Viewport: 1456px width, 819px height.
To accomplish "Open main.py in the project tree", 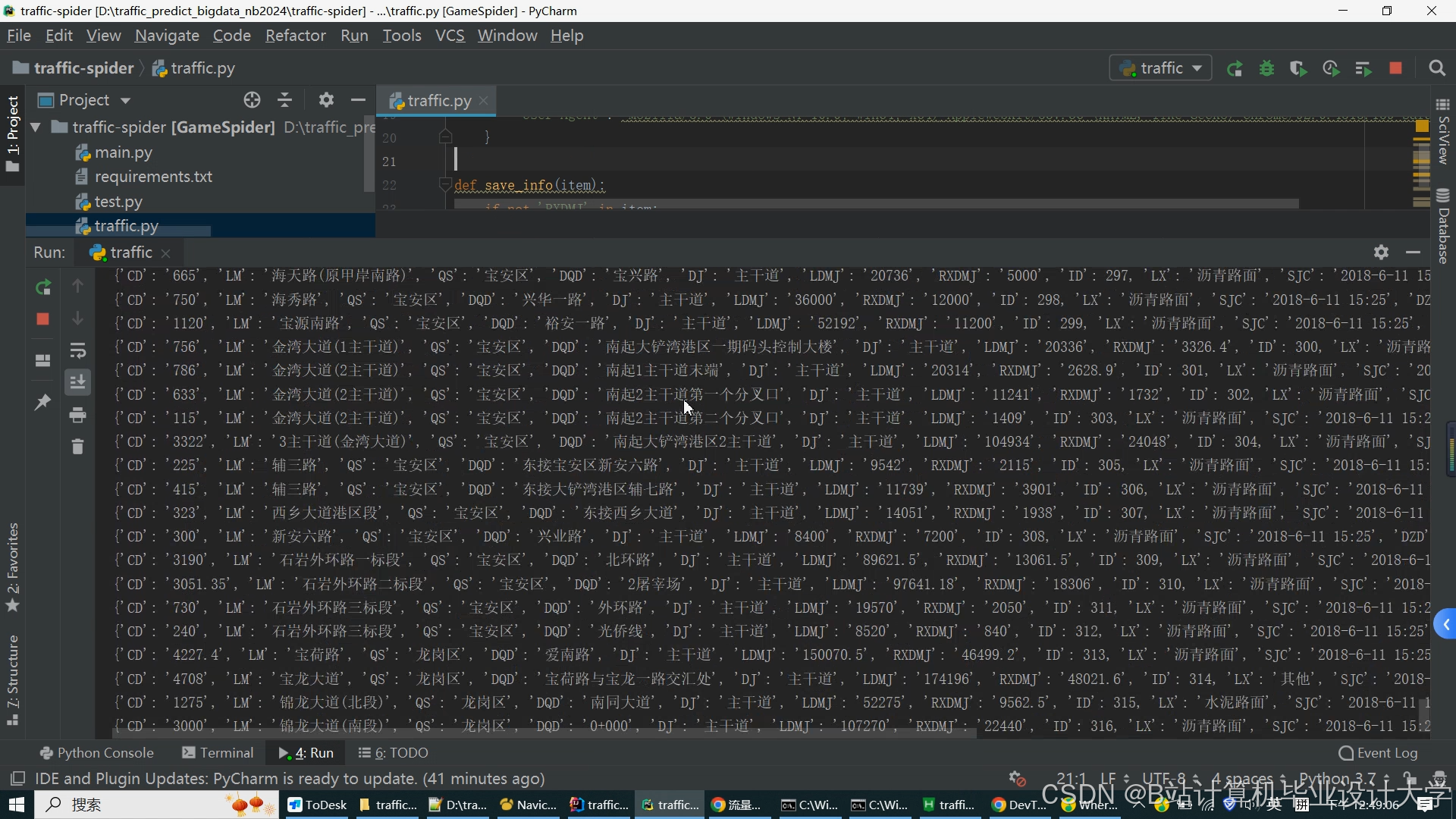I will pyautogui.click(x=123, y=152).
